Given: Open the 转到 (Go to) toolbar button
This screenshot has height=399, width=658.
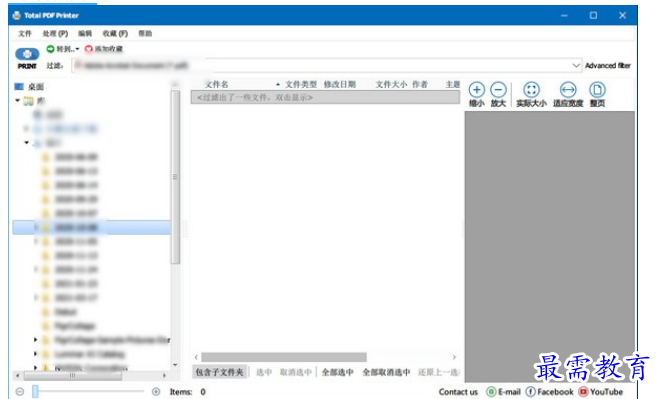Looking at the screenshot, I should 63,49.
